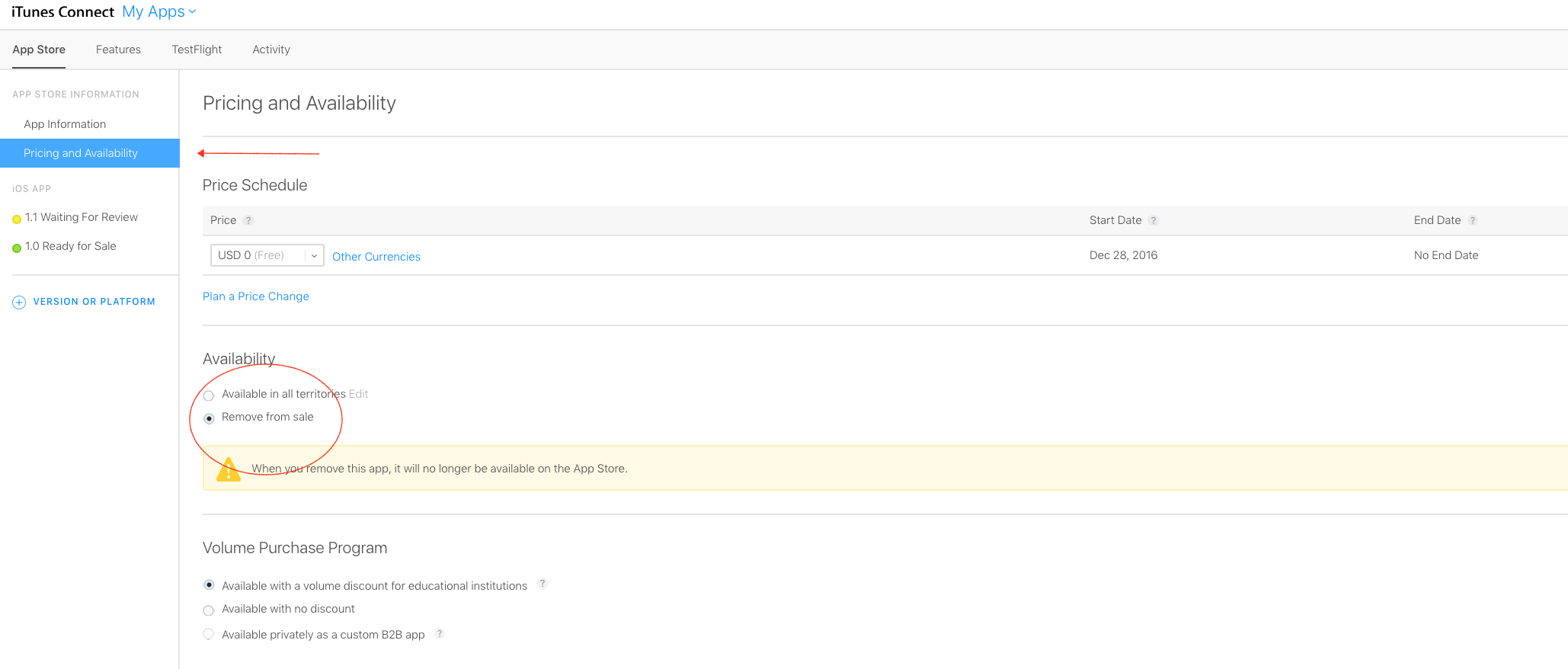Click the plus icon for Version or Platform
Image resolution: width=1568 pixels, height=669 pixels.
click(19, 302)
